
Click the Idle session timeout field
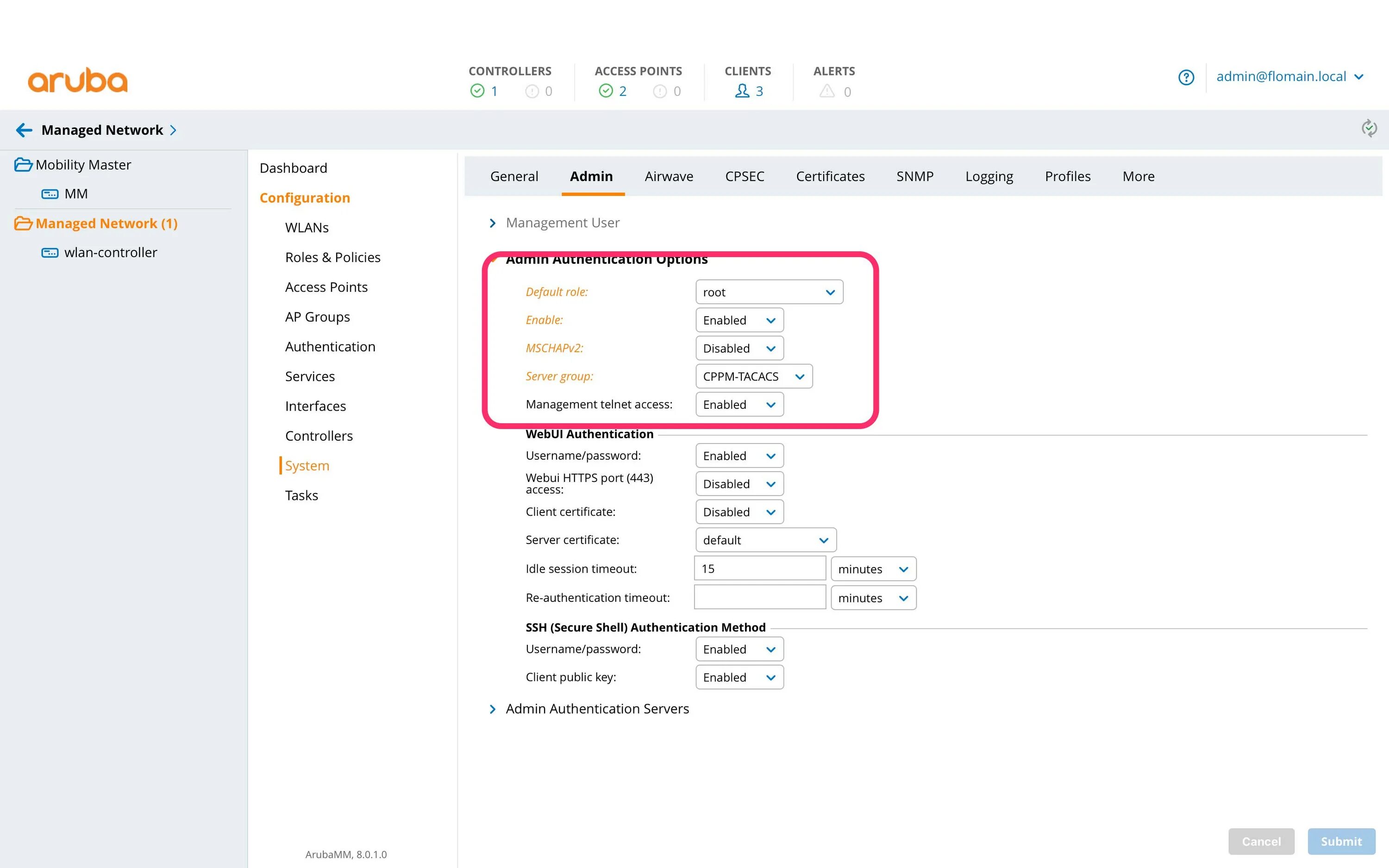[759, 568]
